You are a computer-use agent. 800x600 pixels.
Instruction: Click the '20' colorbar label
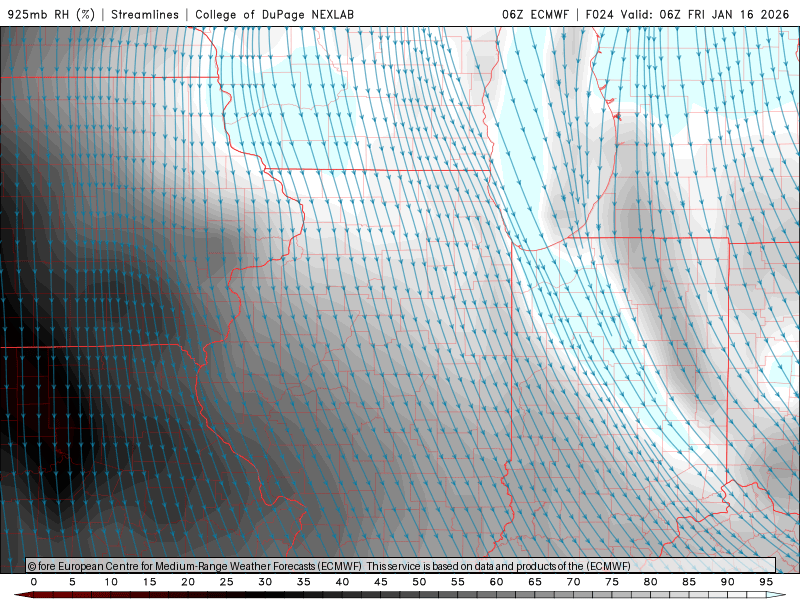tap(188, 582)
